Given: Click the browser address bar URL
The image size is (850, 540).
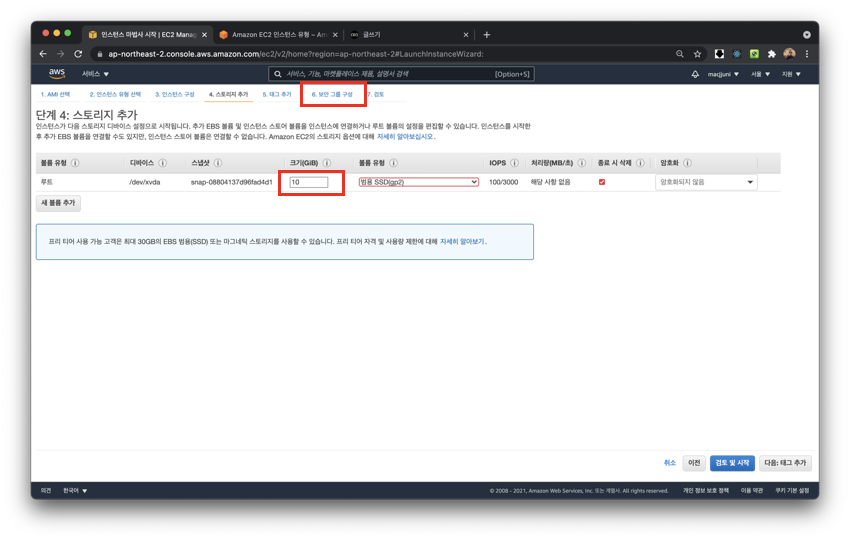Looking at the screenshot, I should 295,54.
